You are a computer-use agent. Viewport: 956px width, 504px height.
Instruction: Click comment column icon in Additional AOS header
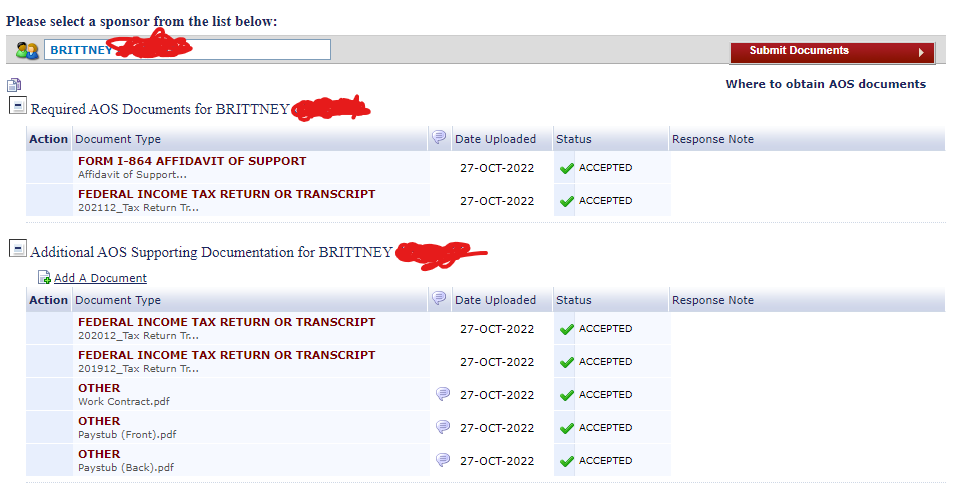(439, 299)
